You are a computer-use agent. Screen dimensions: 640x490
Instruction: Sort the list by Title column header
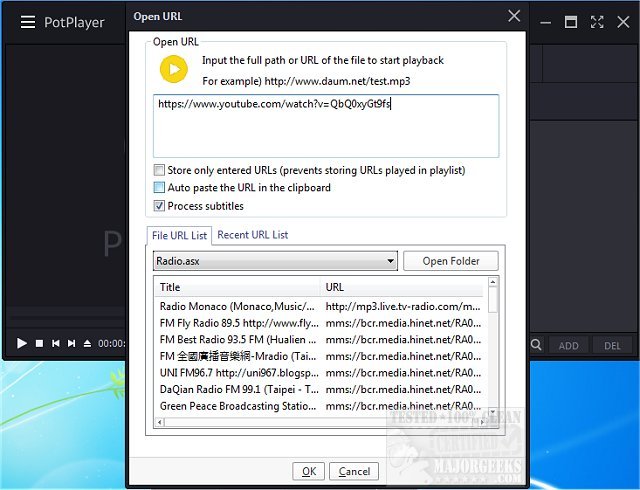(x=237, y=287)
